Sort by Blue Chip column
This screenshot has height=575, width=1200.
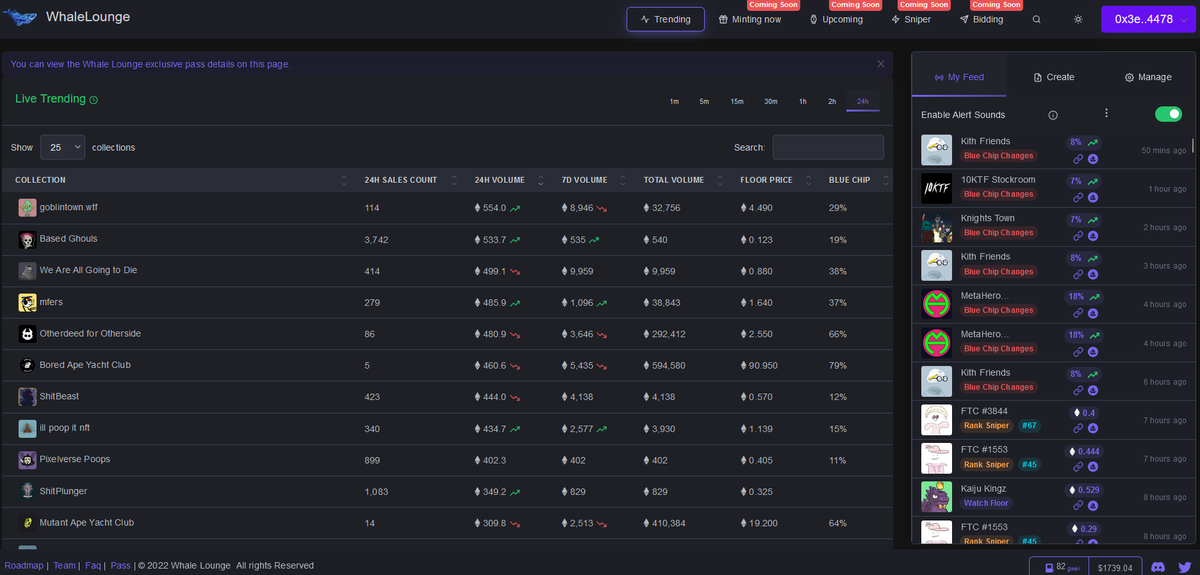(x=856, y=180)
